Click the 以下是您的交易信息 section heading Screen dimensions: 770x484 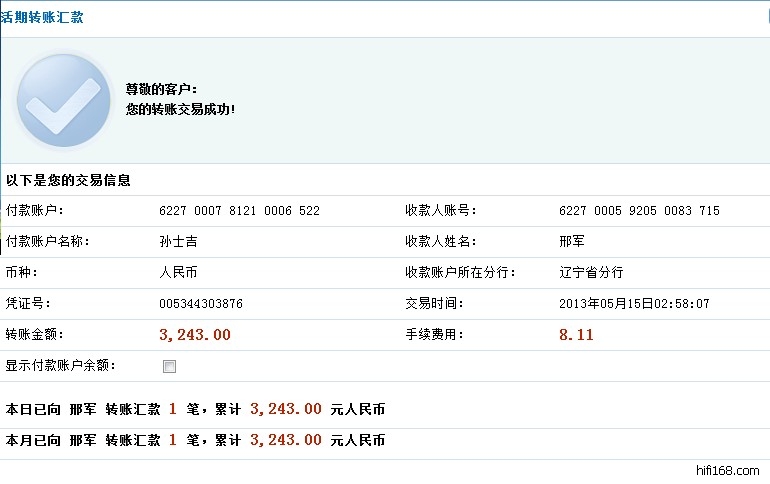coord(68,181)
